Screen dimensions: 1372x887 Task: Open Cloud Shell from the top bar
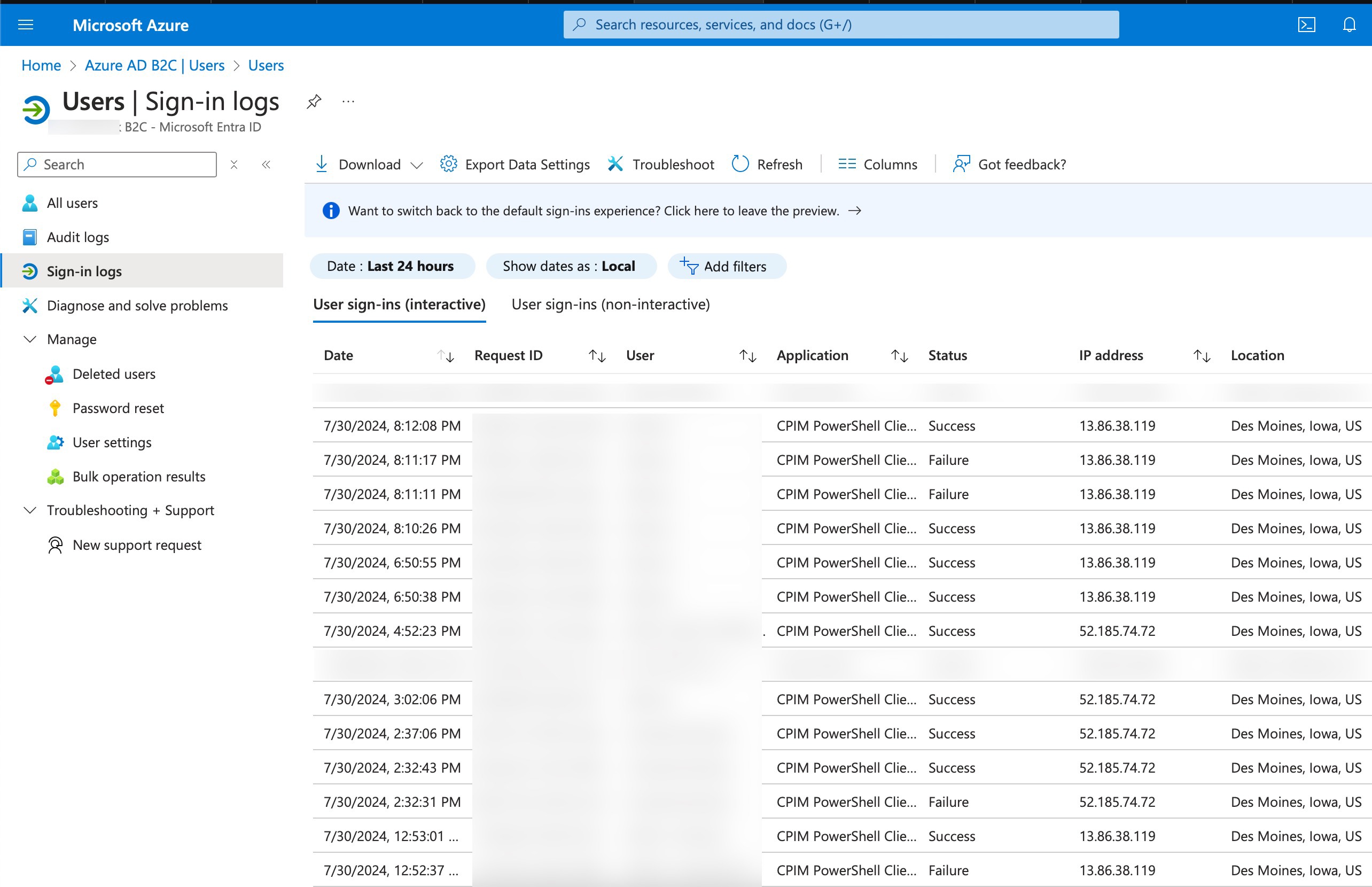coord(1306,25)
